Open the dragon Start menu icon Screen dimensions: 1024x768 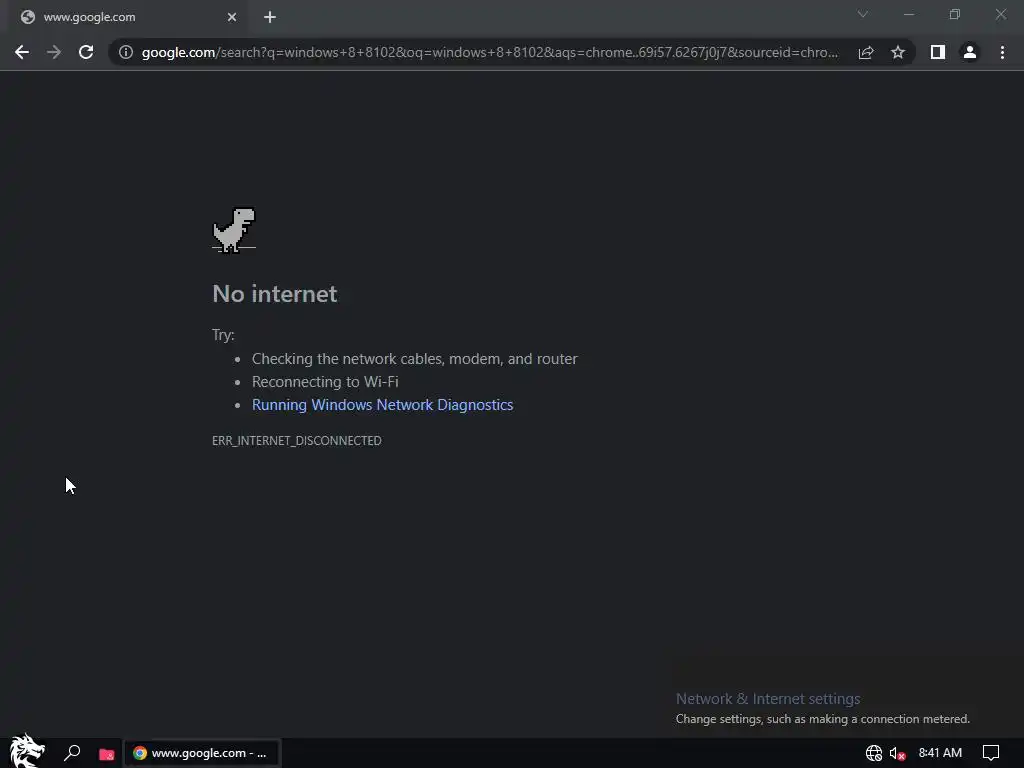27,751
